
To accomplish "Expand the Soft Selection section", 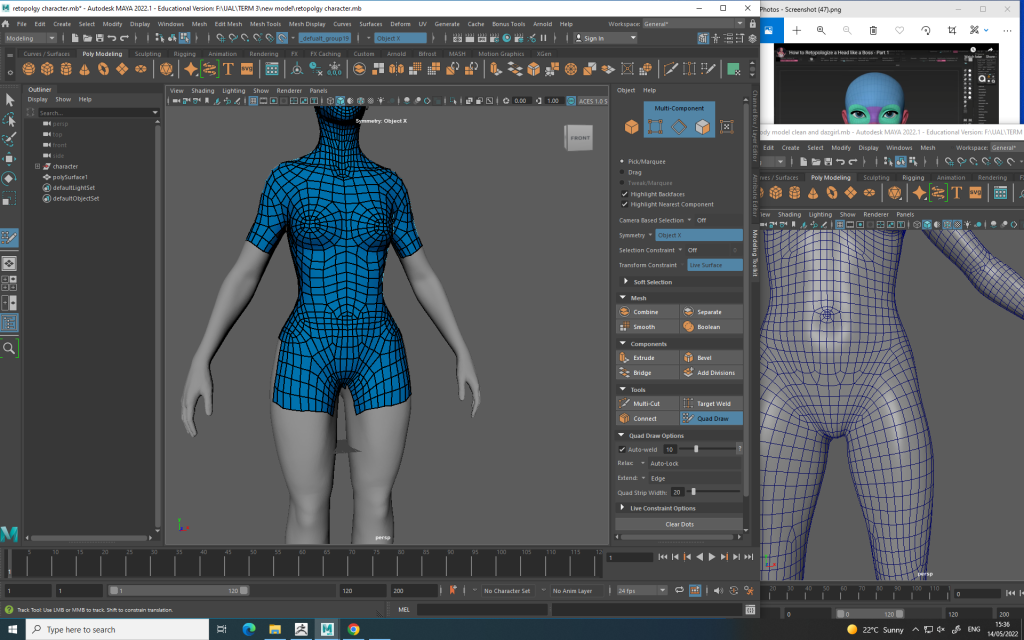I will (x=652, y=282).
